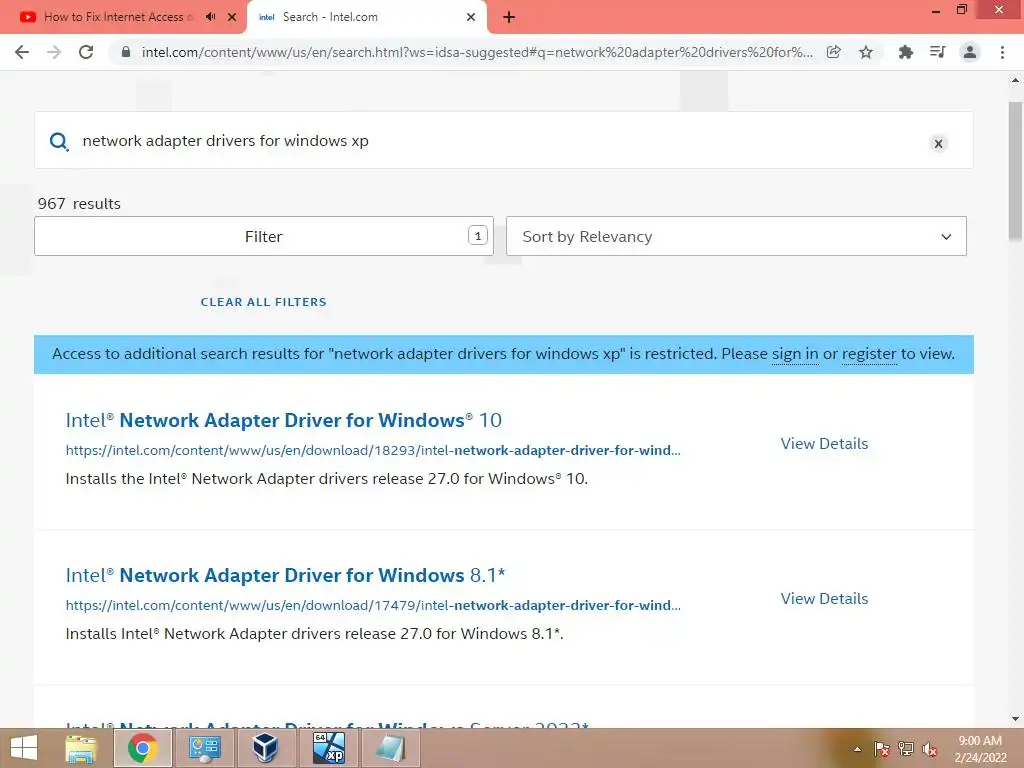Click the scrollbar up arrow

tap(1016, 80)
